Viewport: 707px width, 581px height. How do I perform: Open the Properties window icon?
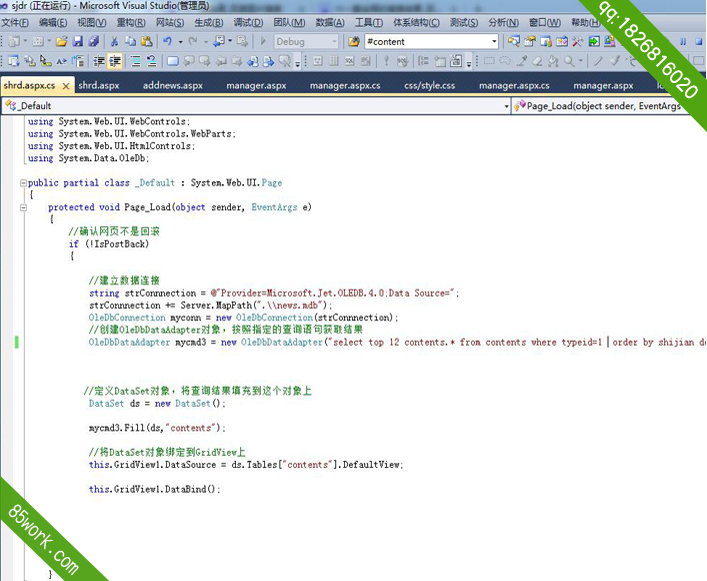tap(529, 41)
